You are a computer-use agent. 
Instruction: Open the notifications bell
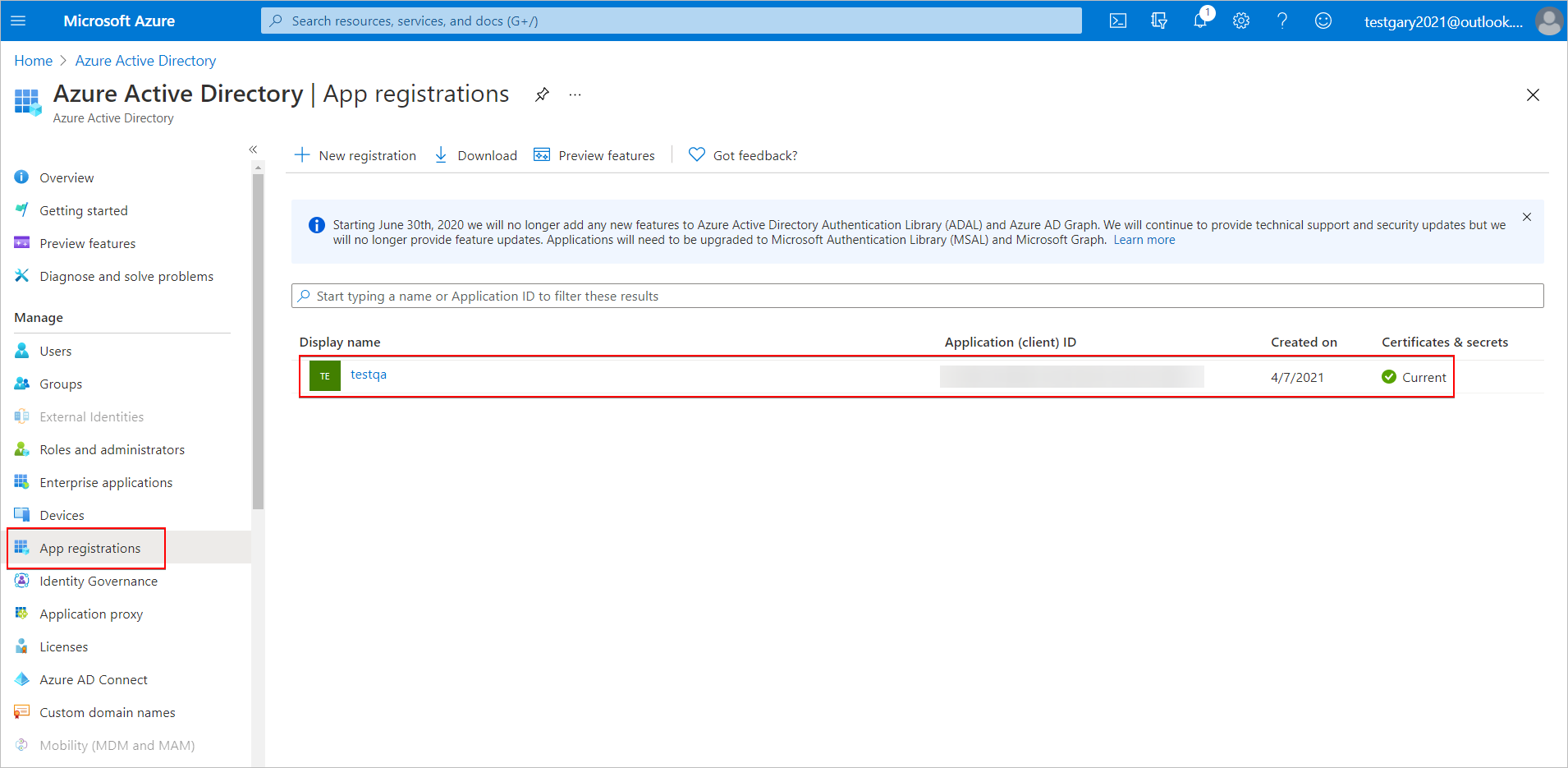[x=1199, y=21]
